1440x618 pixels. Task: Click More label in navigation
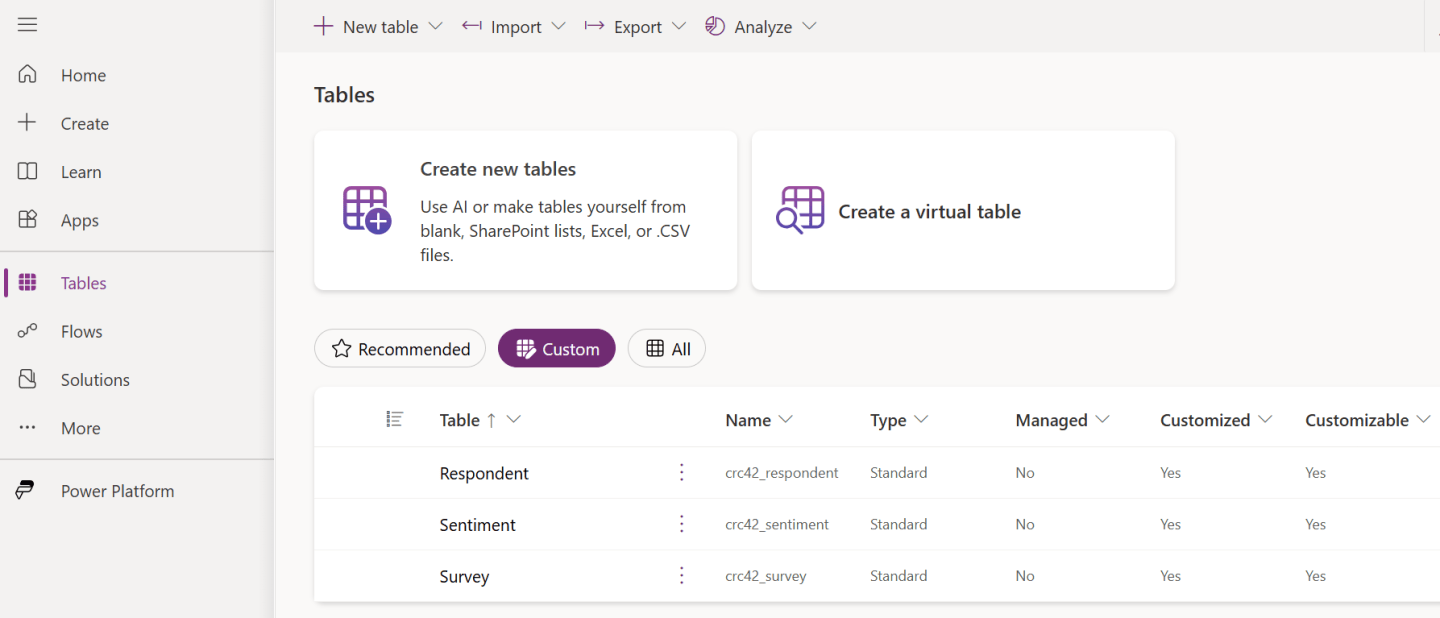click(81, 428)
